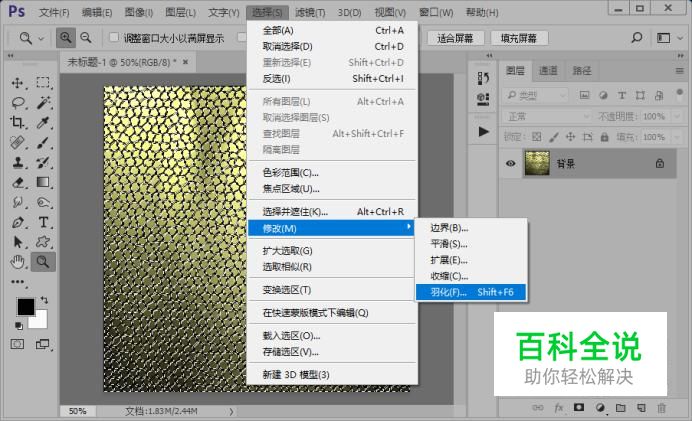
Task: Click the delete layer trash icon
Action: pyautogui.click(x=662, y=408)
